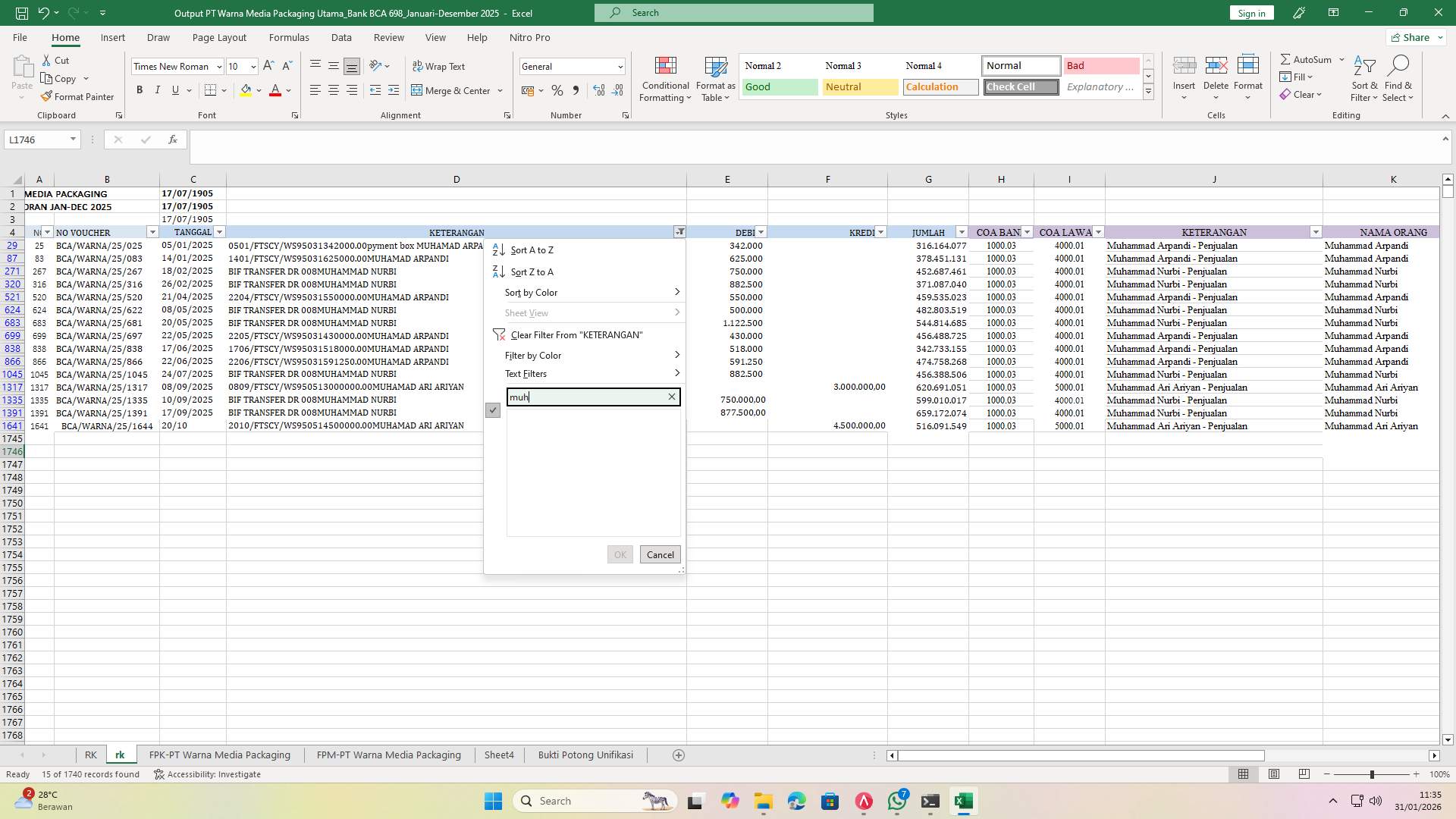Click Clear Filter From KETERANGAN
Viewport: 1456px width, 819px height.
pos(577,334)
